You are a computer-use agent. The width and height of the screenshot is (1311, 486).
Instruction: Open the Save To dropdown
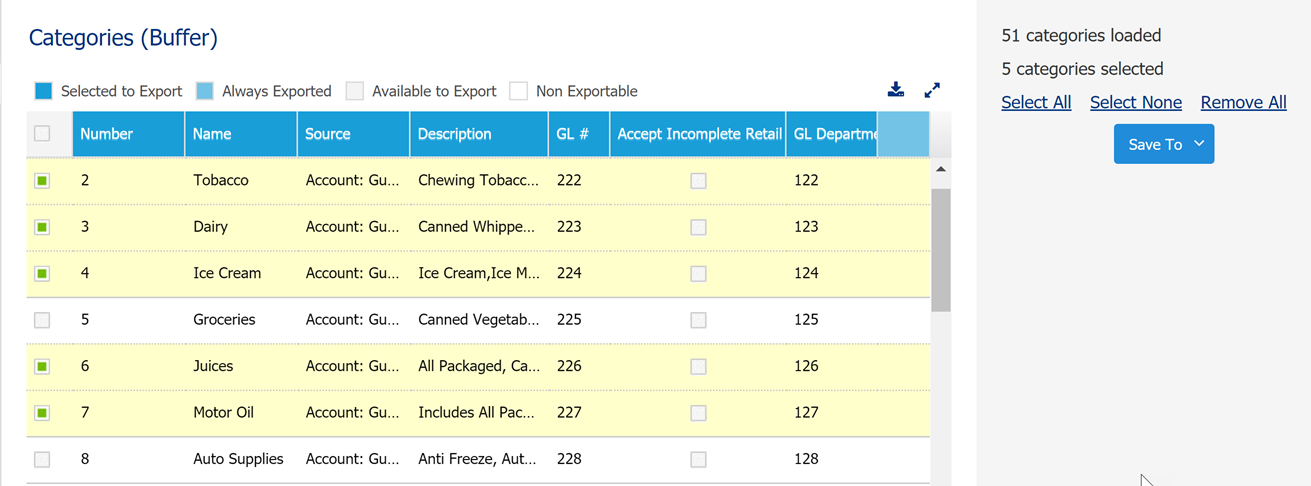coord(1164,144)
